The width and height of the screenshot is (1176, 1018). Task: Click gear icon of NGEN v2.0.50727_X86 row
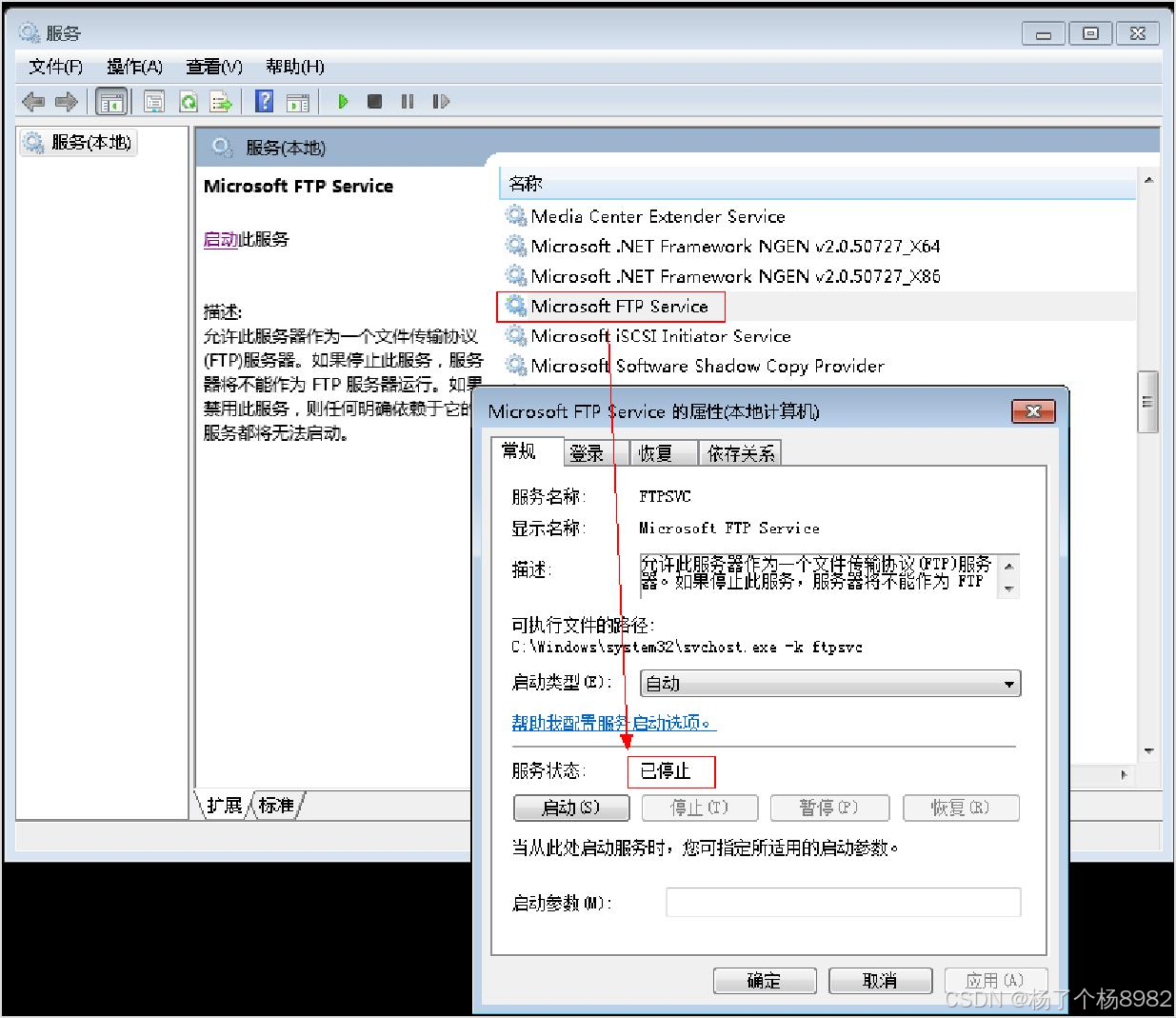pyautogui.click(x=516, y=275)
